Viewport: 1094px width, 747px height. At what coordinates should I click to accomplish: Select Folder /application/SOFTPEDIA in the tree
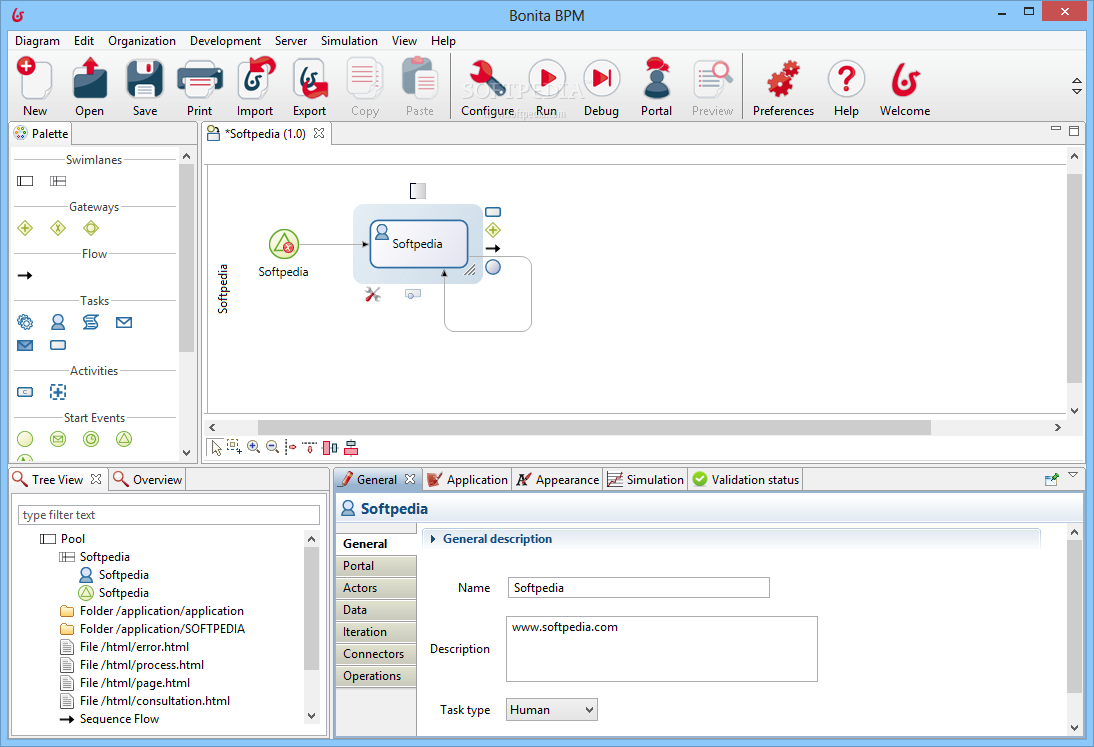153,628
